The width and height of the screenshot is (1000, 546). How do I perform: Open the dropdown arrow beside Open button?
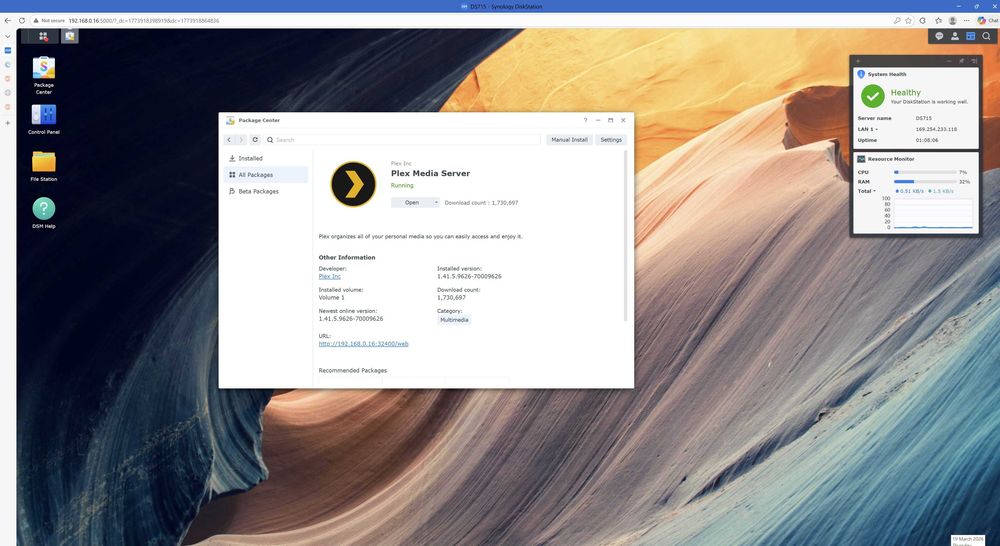point(436,202)
